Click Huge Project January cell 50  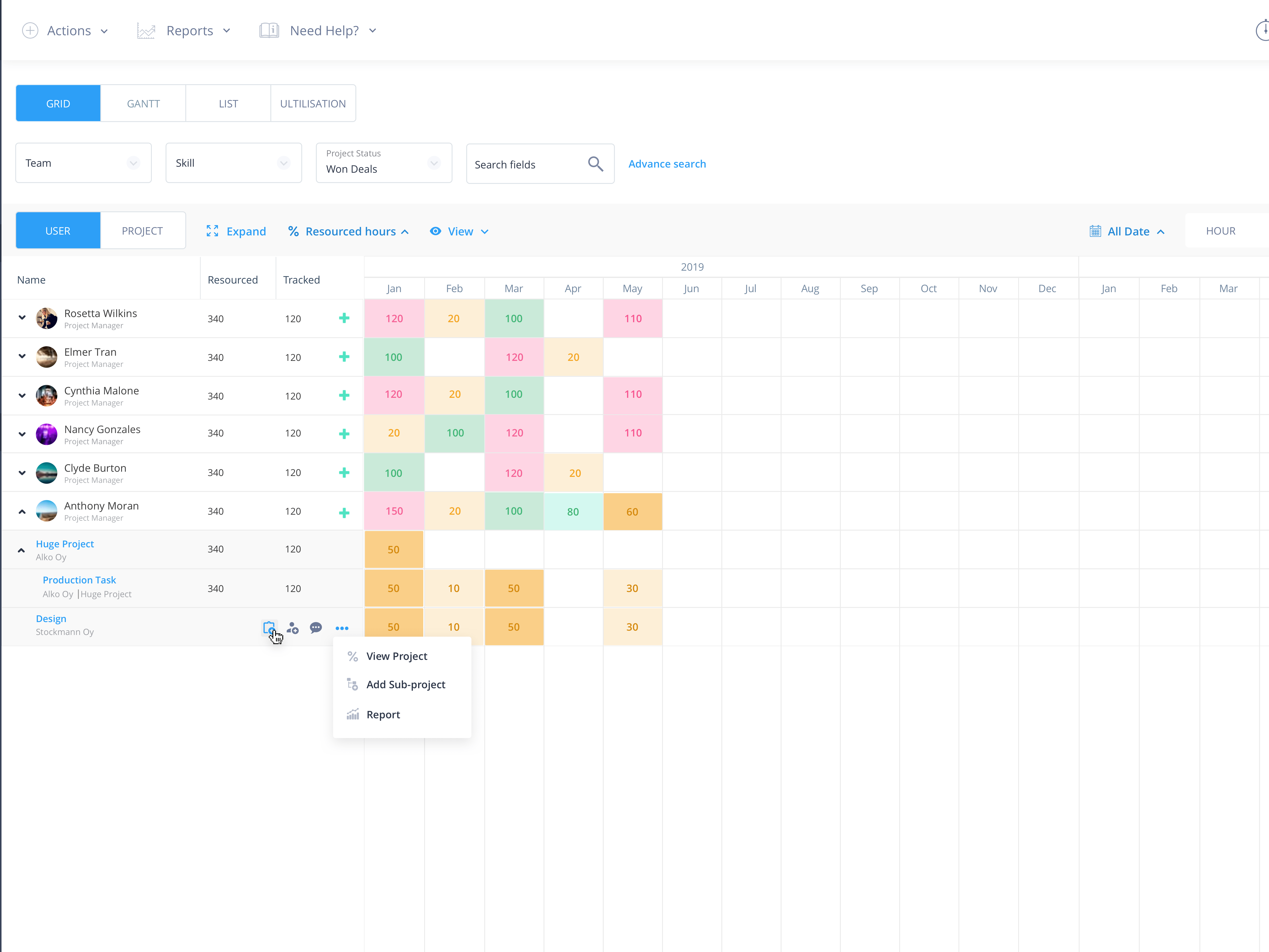click(394, 550)
